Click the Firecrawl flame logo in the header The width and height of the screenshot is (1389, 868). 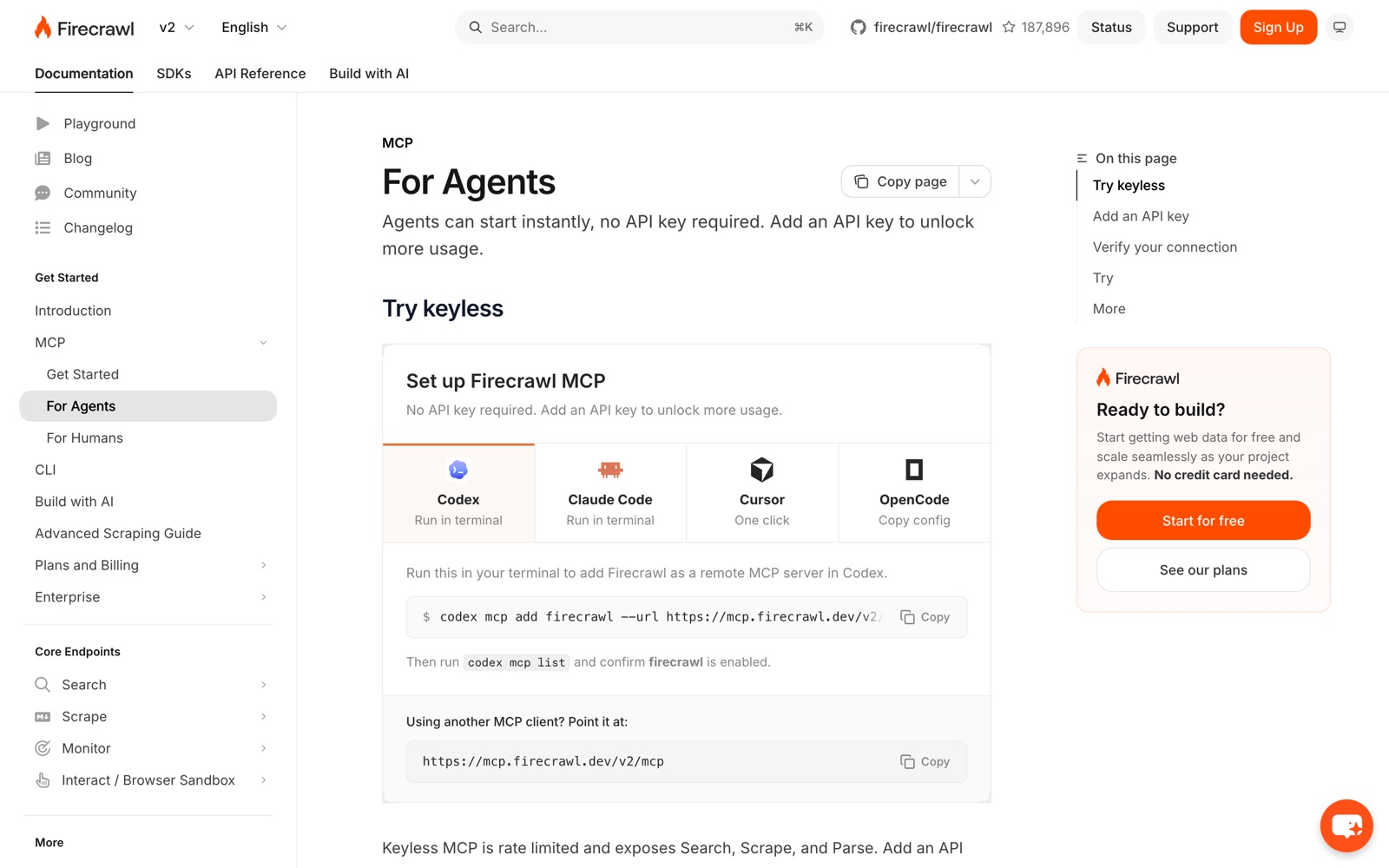point(84,28)
